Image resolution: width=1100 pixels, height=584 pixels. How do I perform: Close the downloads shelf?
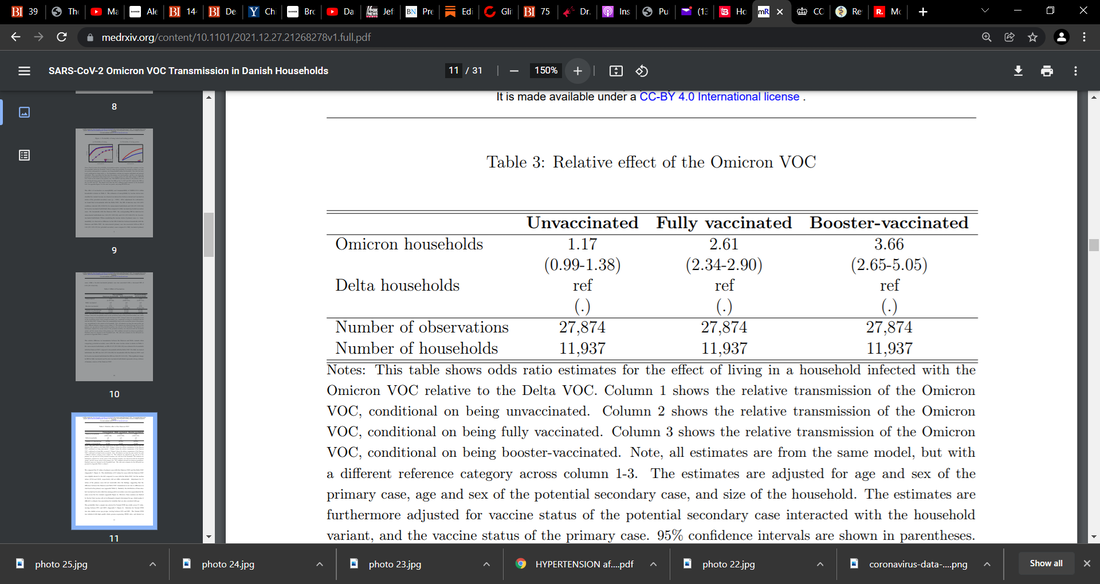pyautogui.click(x=1087, y=564)
